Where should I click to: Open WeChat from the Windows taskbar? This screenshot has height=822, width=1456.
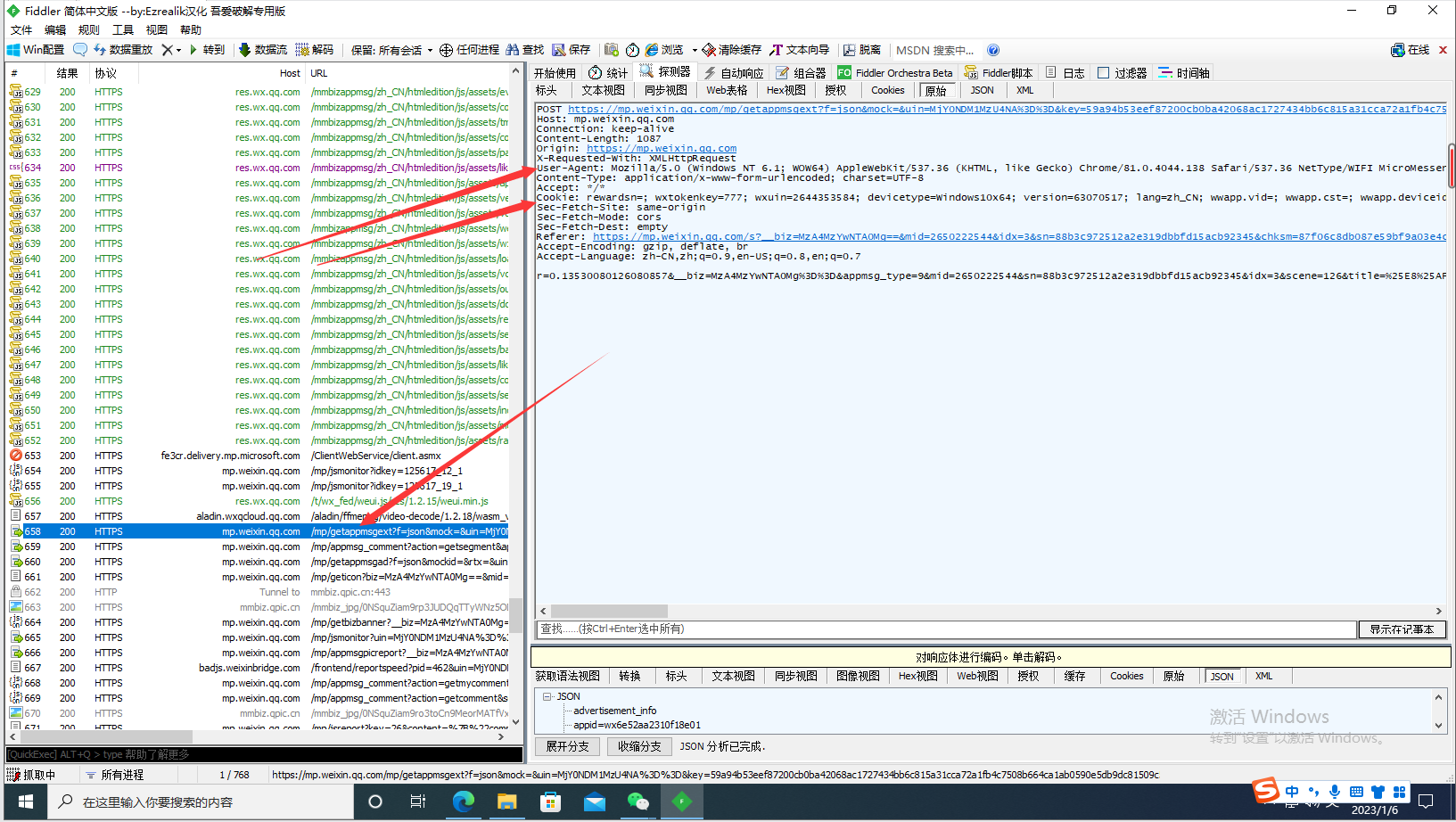[x=638, y=802]
